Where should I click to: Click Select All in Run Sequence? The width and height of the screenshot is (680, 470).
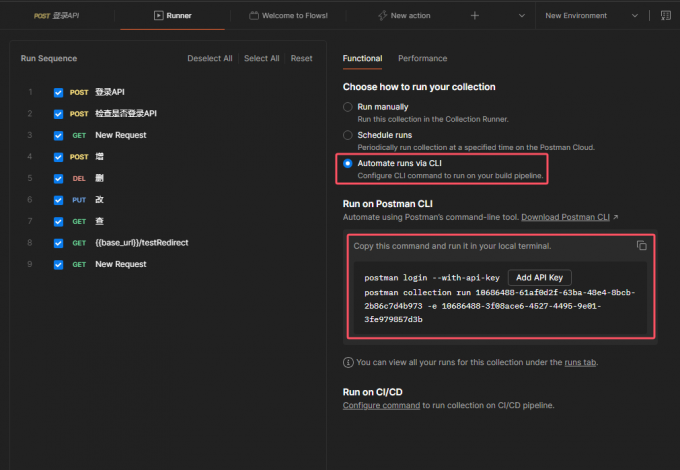(262, 58)
